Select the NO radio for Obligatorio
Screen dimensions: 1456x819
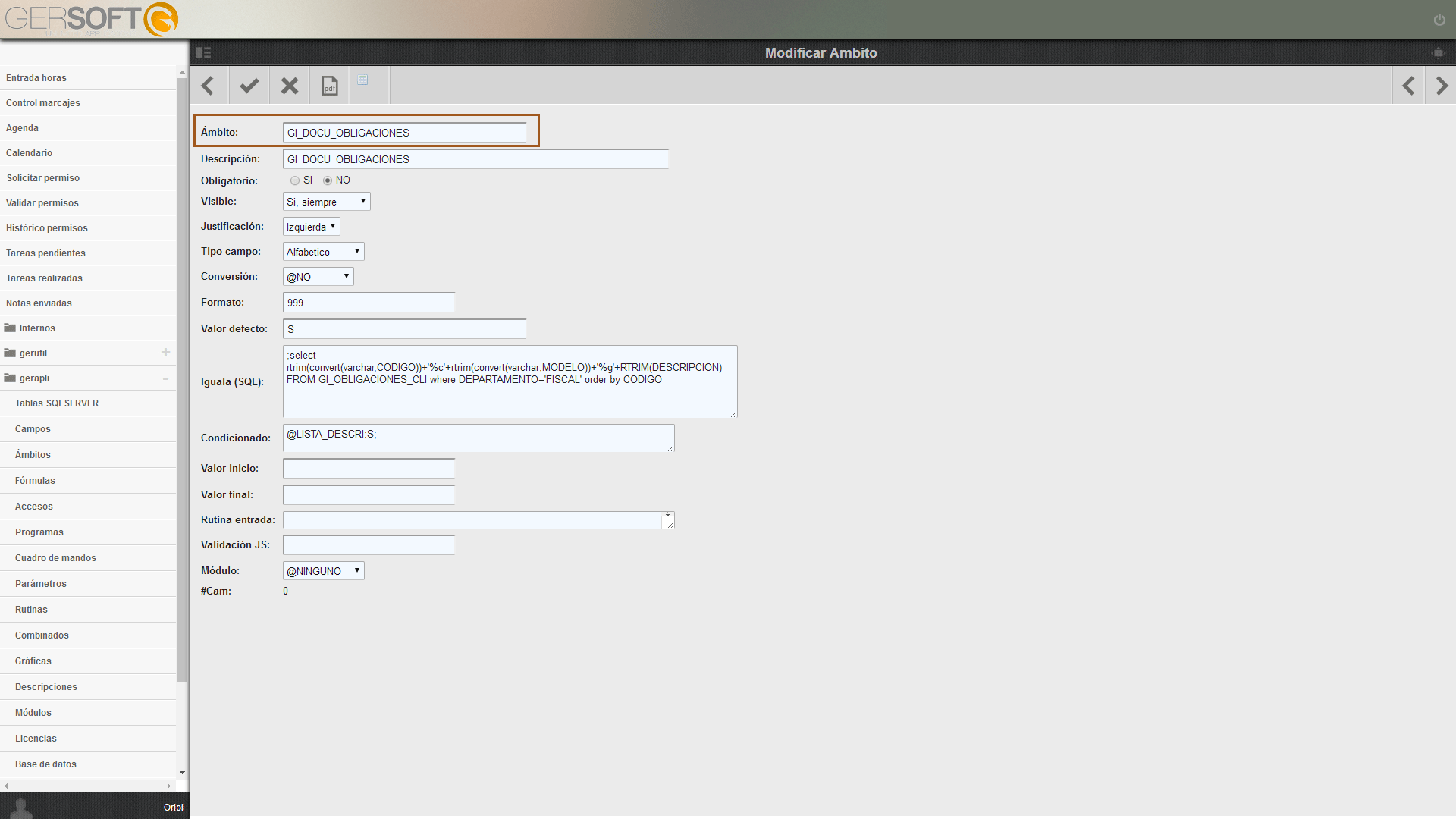[328, 180]
